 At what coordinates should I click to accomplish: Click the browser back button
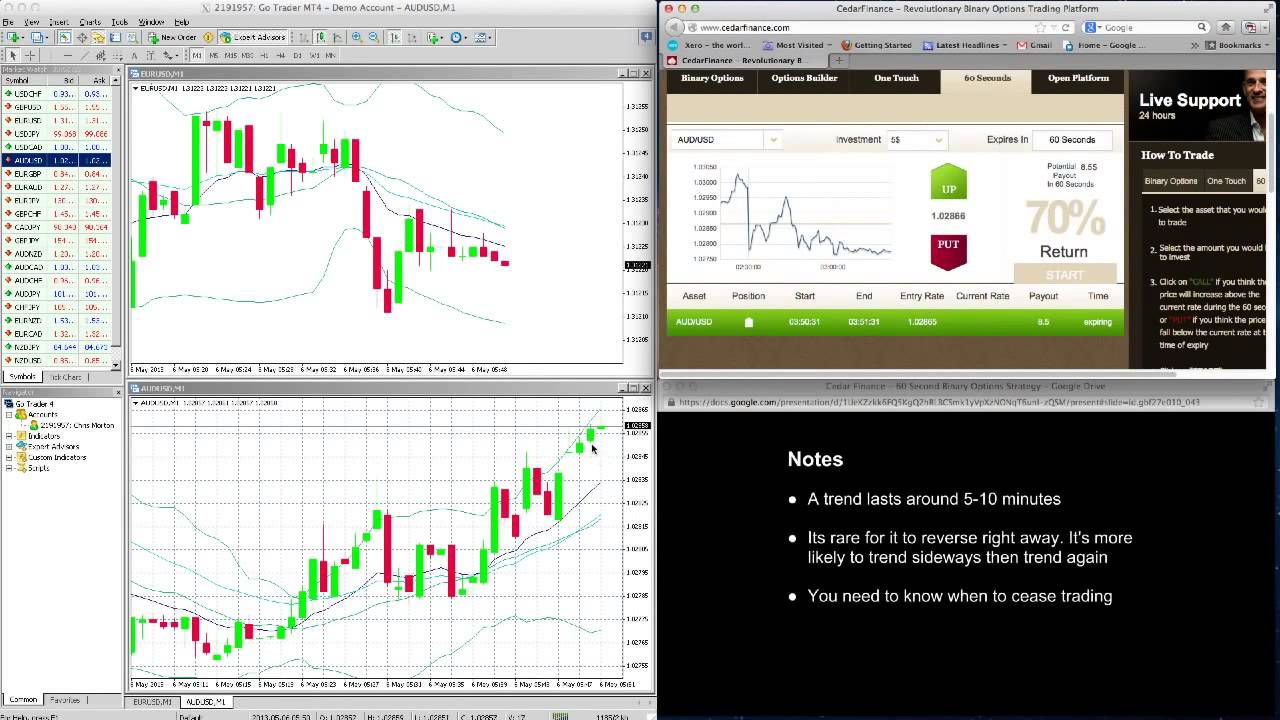[x=675, y=27]
